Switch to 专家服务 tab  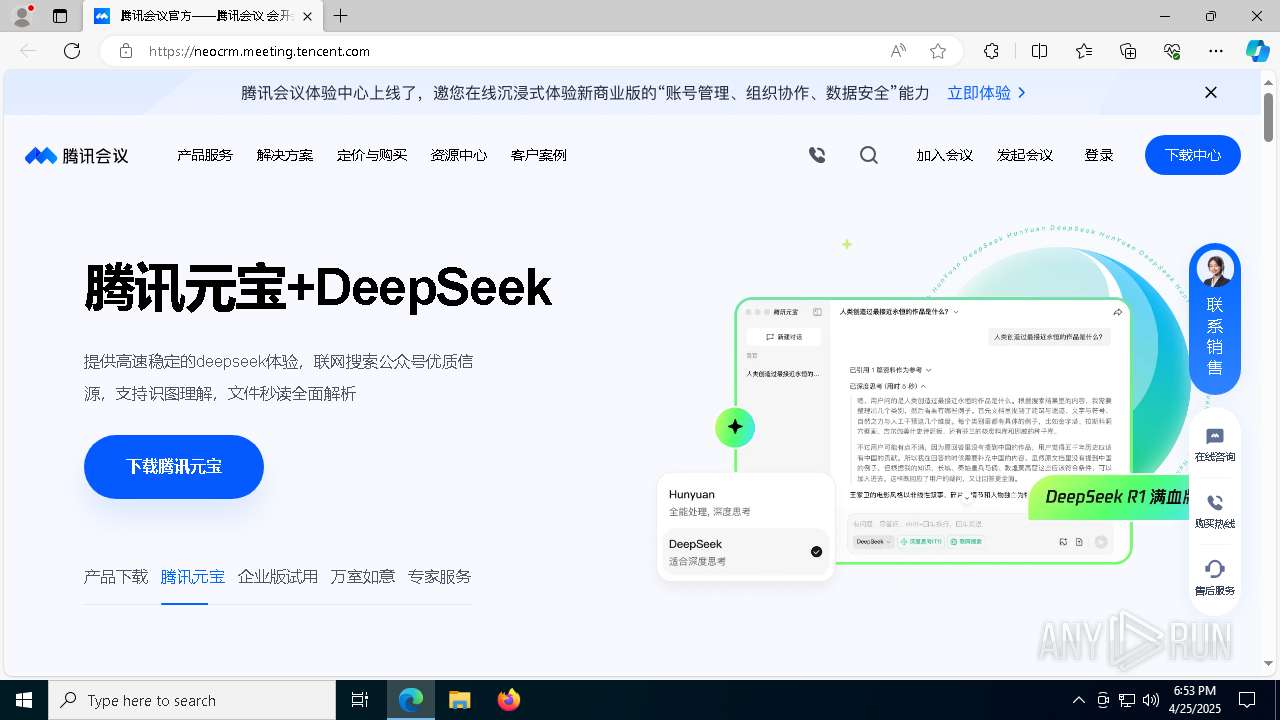(x=439, y=577)
